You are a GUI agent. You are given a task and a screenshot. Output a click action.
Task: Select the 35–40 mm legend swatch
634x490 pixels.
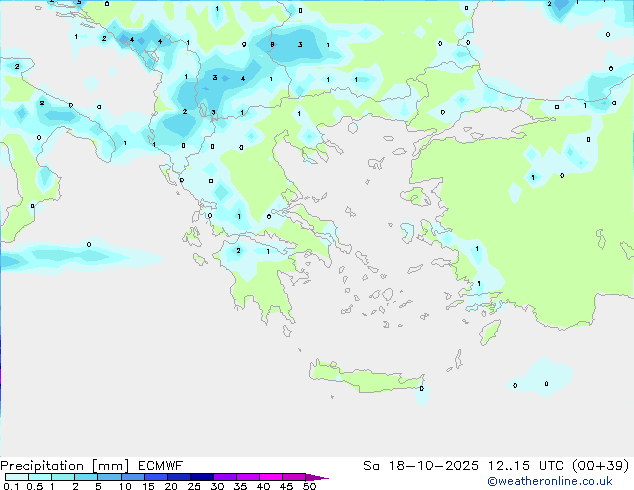[x=247, y=477]
